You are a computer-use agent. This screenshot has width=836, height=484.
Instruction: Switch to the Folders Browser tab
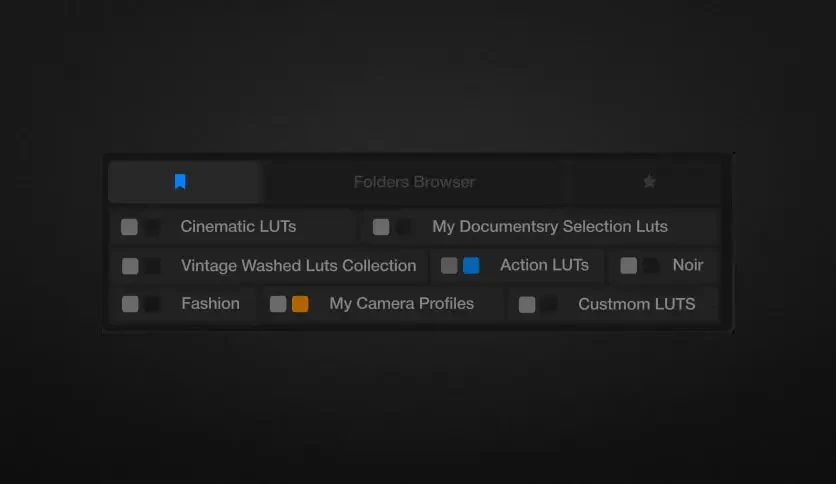tap(414, 182)
